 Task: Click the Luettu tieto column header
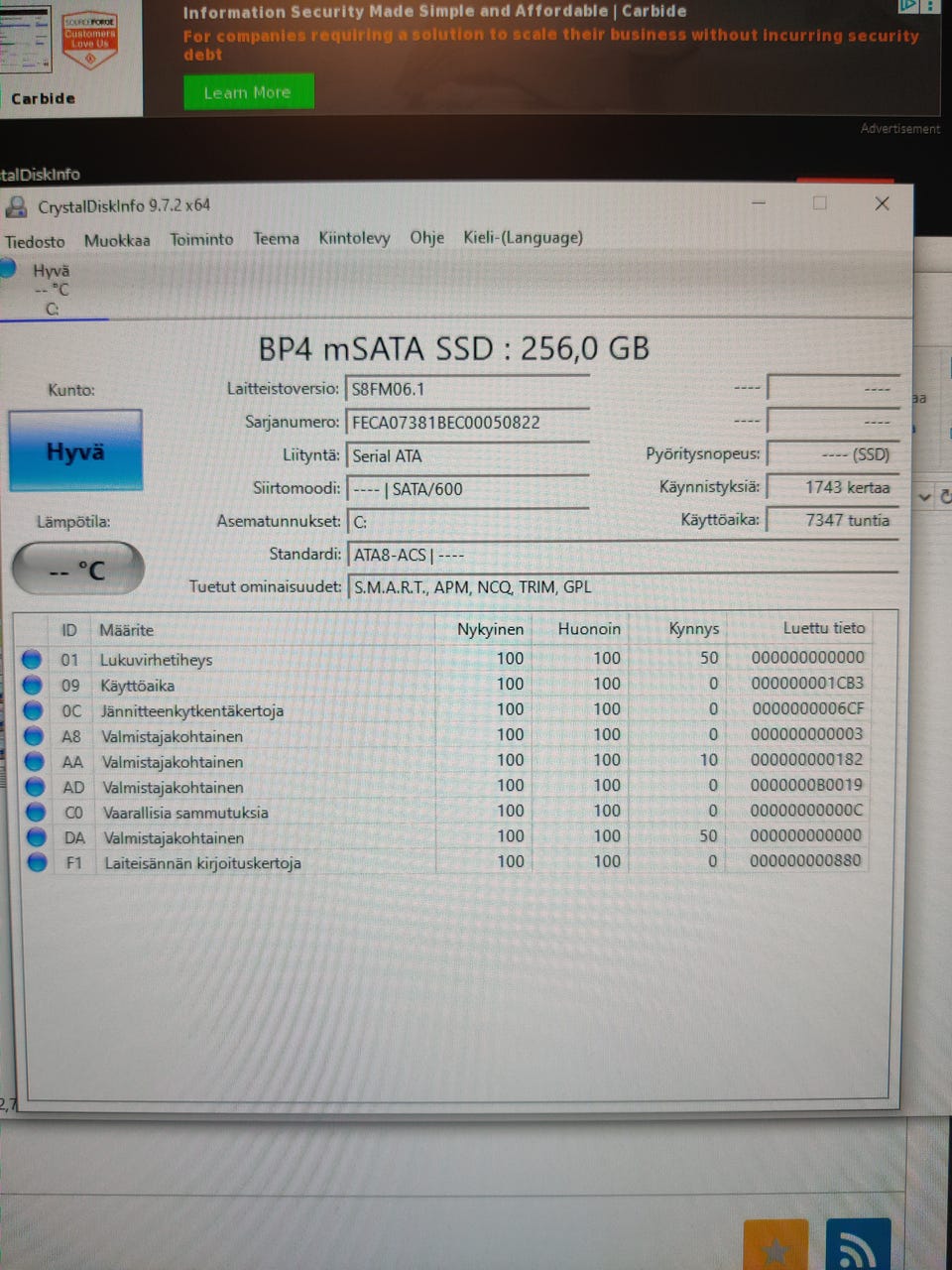point(799,627)
